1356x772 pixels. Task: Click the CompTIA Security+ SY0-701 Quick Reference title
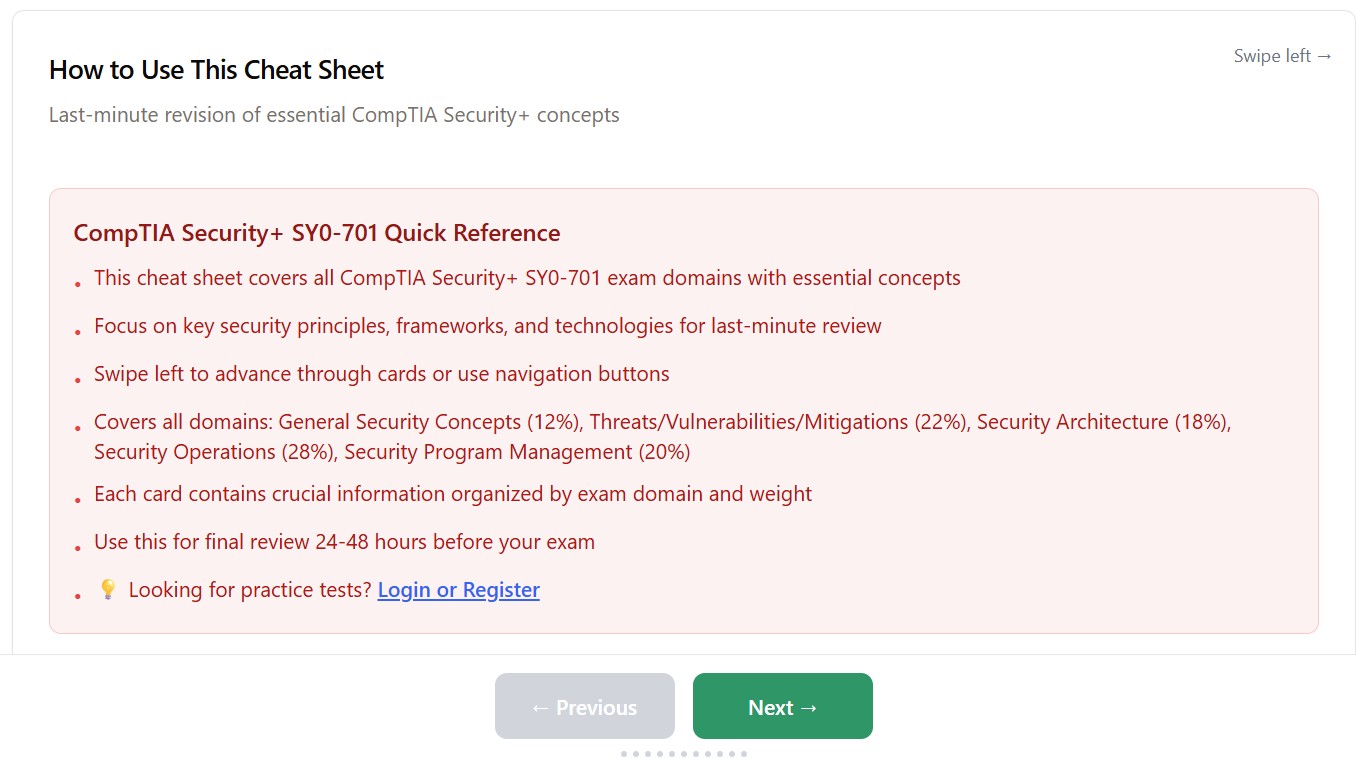316,233
